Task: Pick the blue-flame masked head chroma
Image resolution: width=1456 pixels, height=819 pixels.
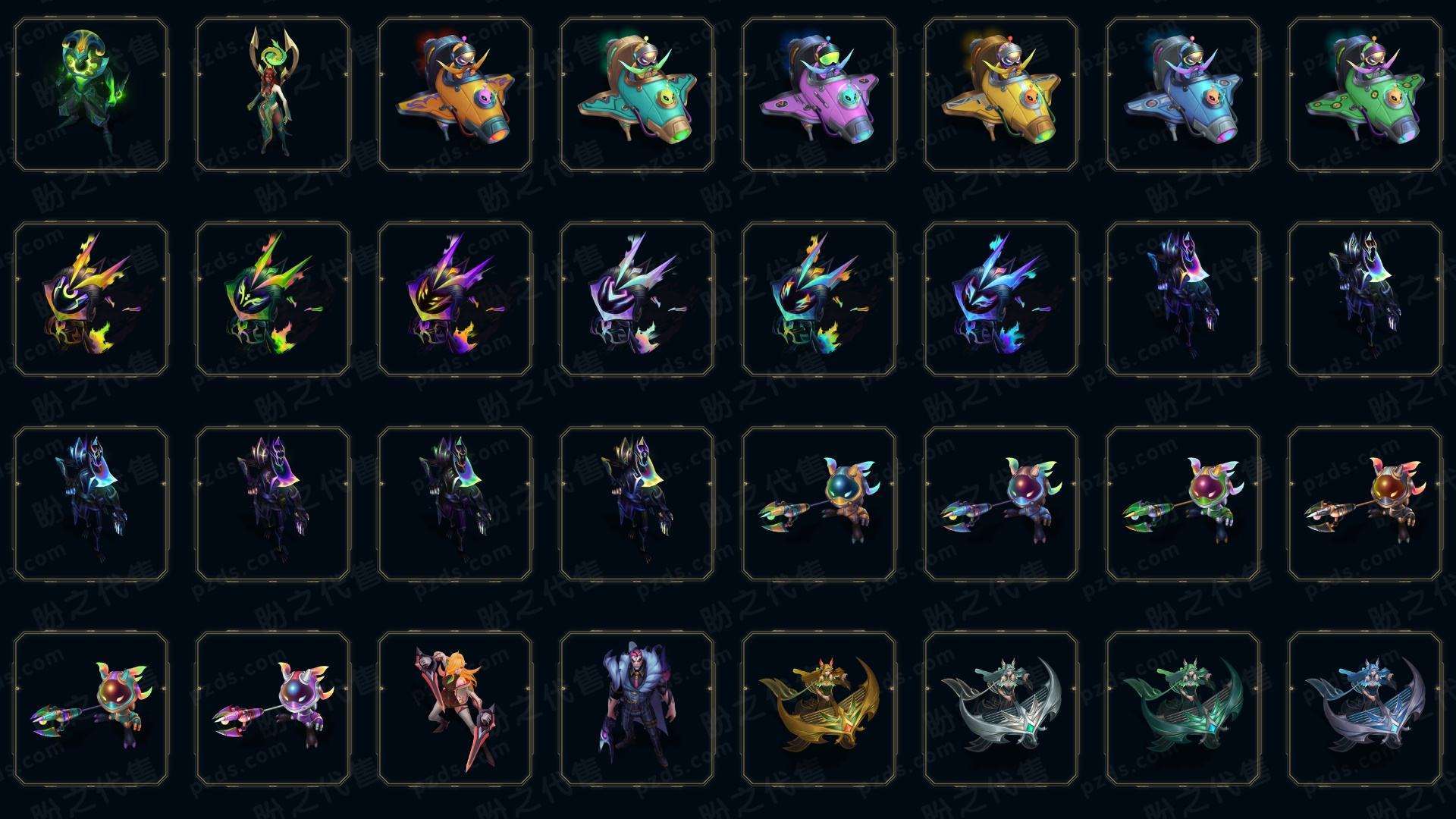Action: coord(1001,299)
